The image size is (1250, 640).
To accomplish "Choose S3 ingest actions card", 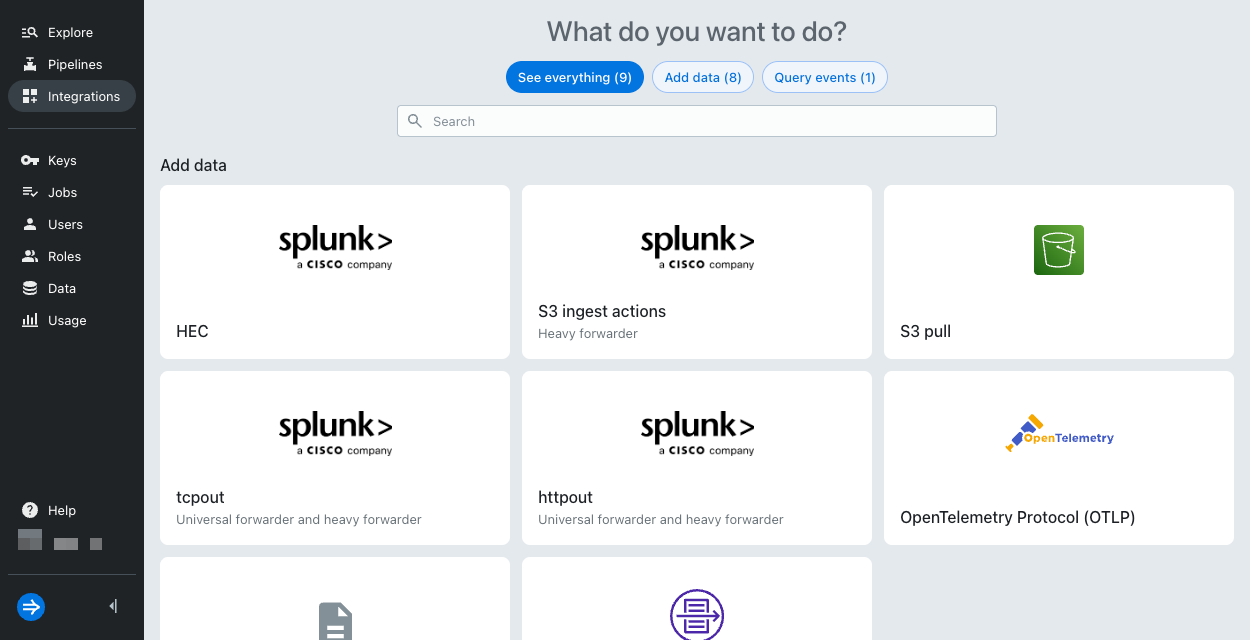I will [x=697, y=272].
